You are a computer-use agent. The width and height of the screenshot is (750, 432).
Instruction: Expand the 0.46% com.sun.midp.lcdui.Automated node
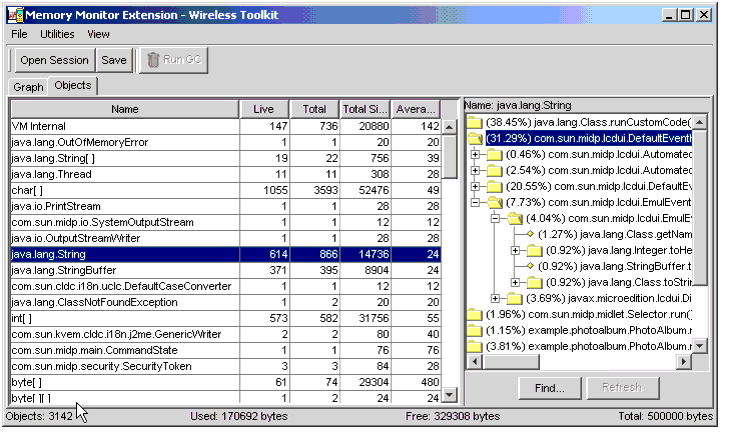475,155
